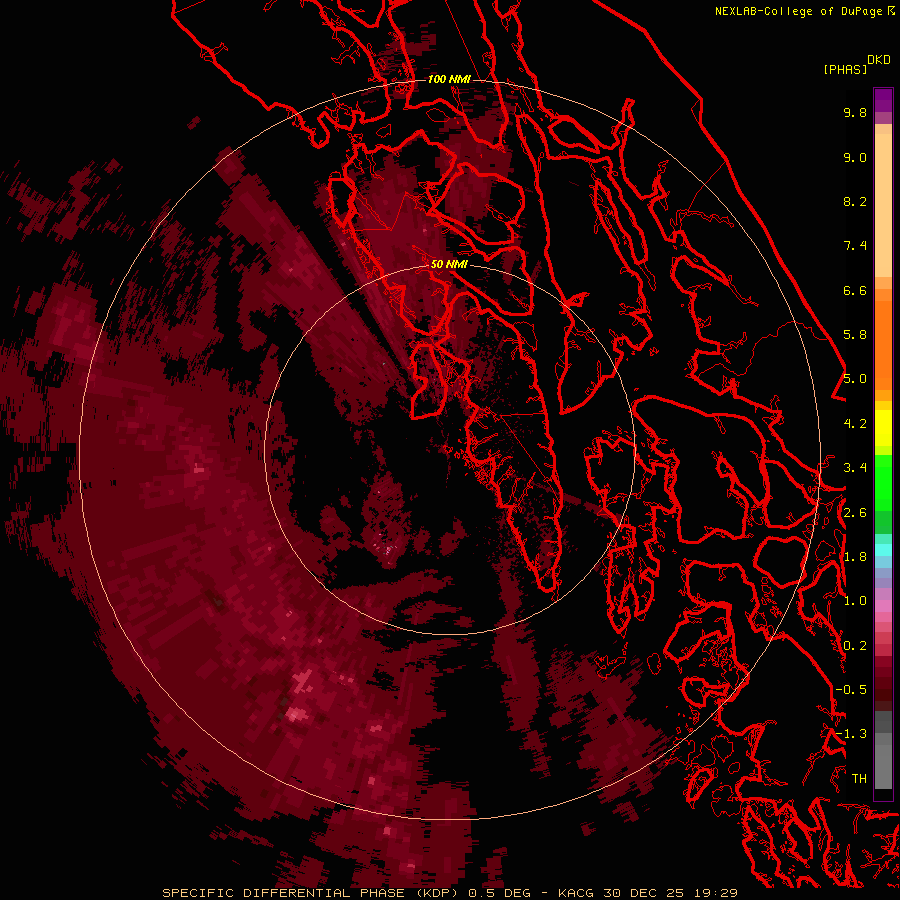
Task: Click the TH label on the color scale
Action: (859, 779)
